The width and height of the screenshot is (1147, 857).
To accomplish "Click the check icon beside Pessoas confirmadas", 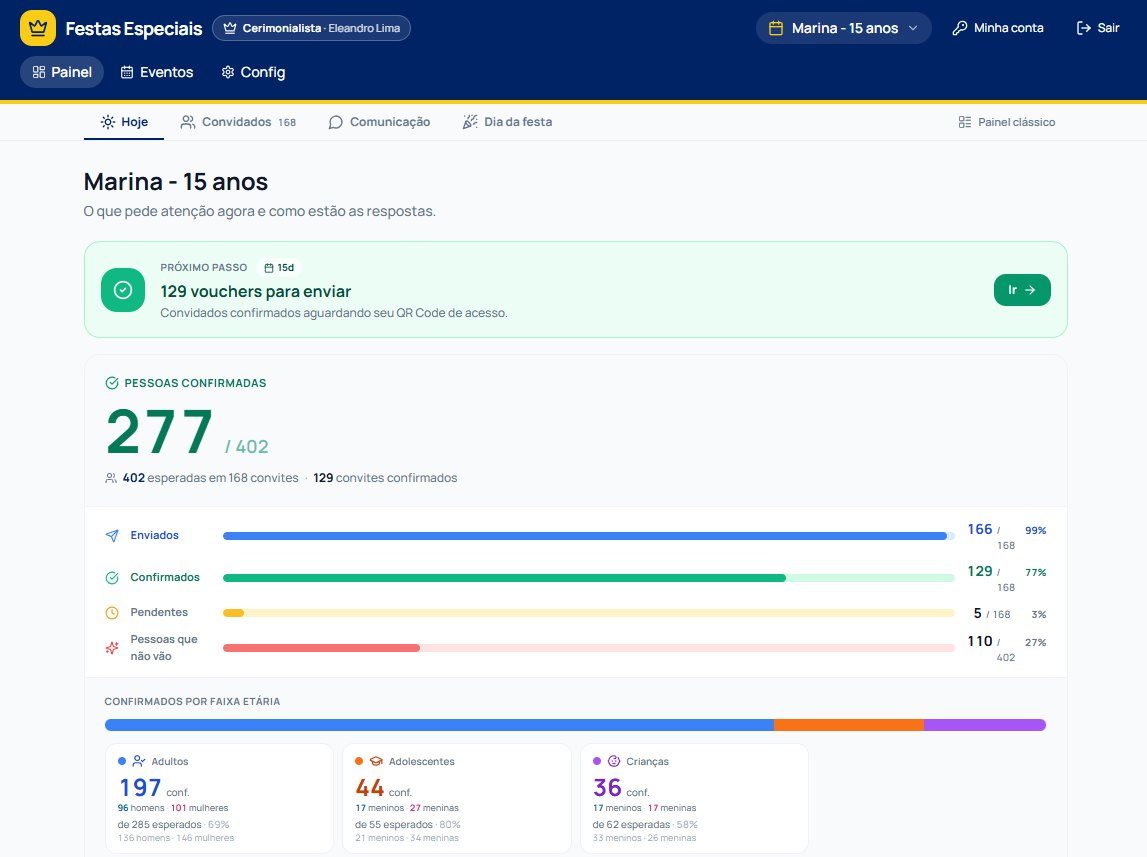I will pos(112,383).
